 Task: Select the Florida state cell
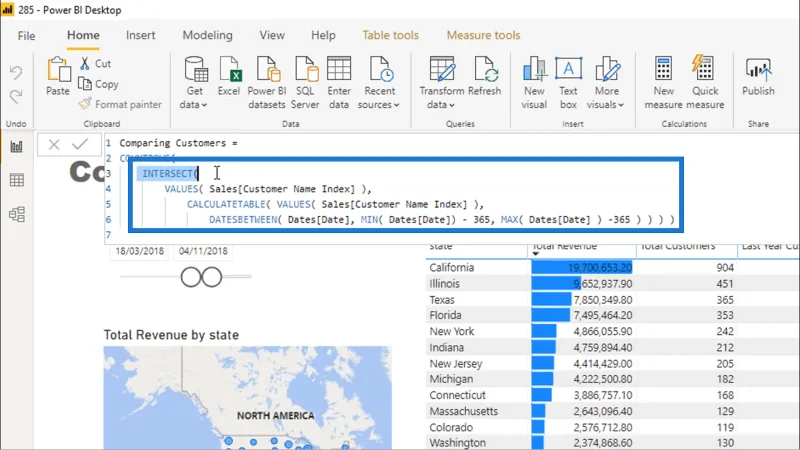445,315
